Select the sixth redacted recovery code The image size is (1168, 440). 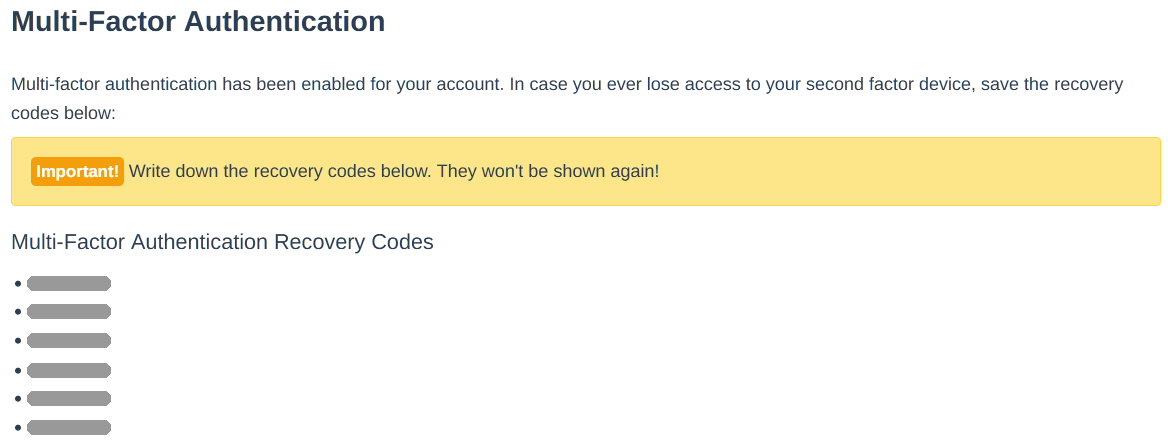[69, 428]
